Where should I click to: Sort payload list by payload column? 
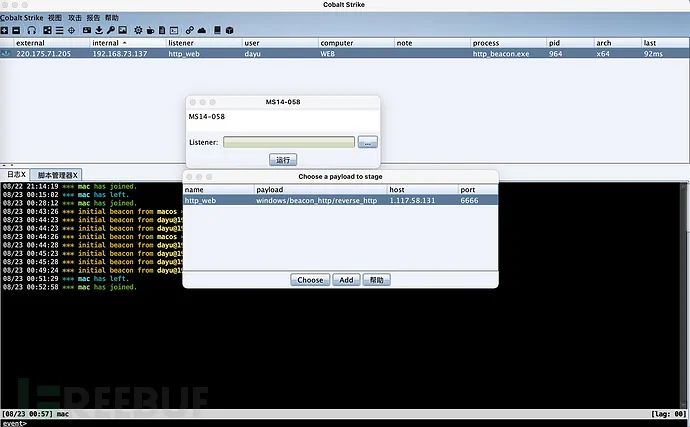click(321, 190)
